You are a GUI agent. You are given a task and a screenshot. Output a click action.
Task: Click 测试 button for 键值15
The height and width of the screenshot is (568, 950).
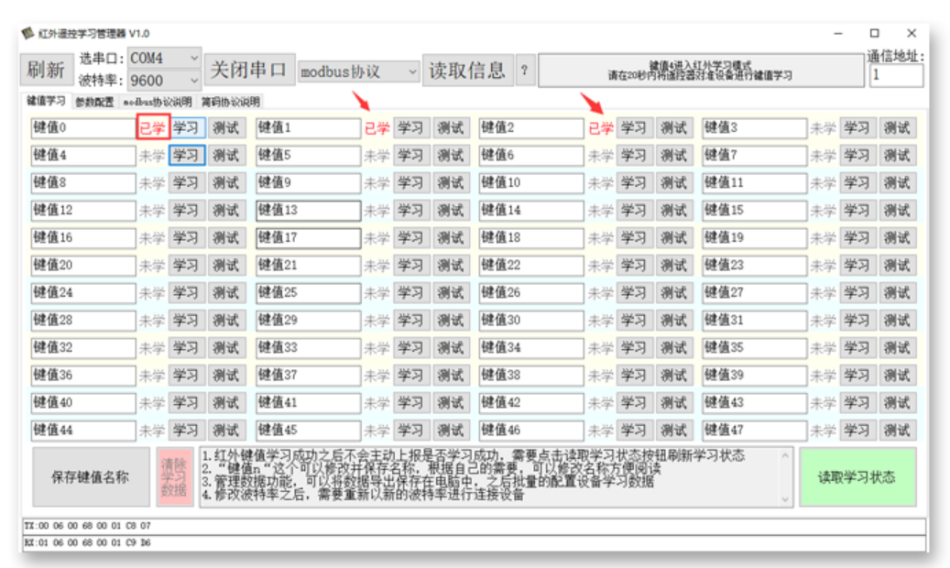(897, 210)
